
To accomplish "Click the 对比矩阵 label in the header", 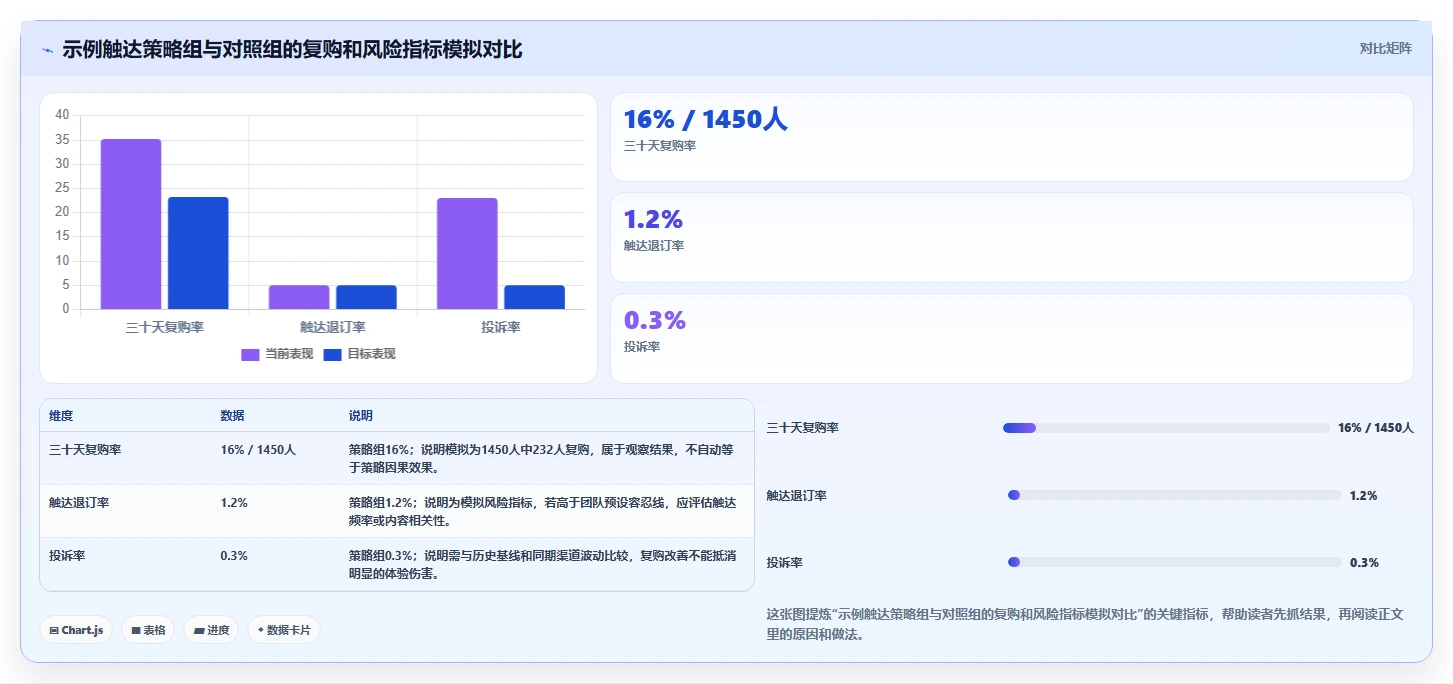I will click(x=1385, y=49).
